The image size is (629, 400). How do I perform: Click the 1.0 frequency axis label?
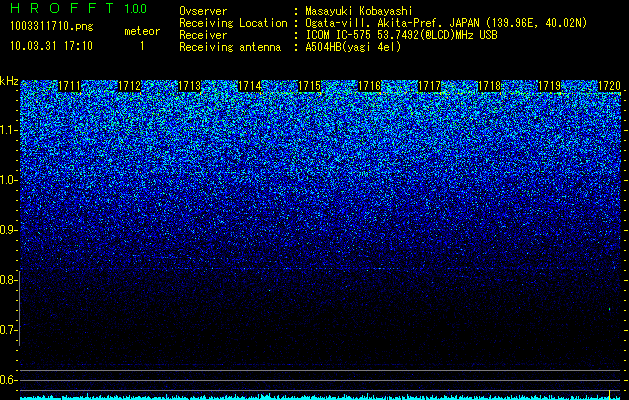click(x=7, y=180)
